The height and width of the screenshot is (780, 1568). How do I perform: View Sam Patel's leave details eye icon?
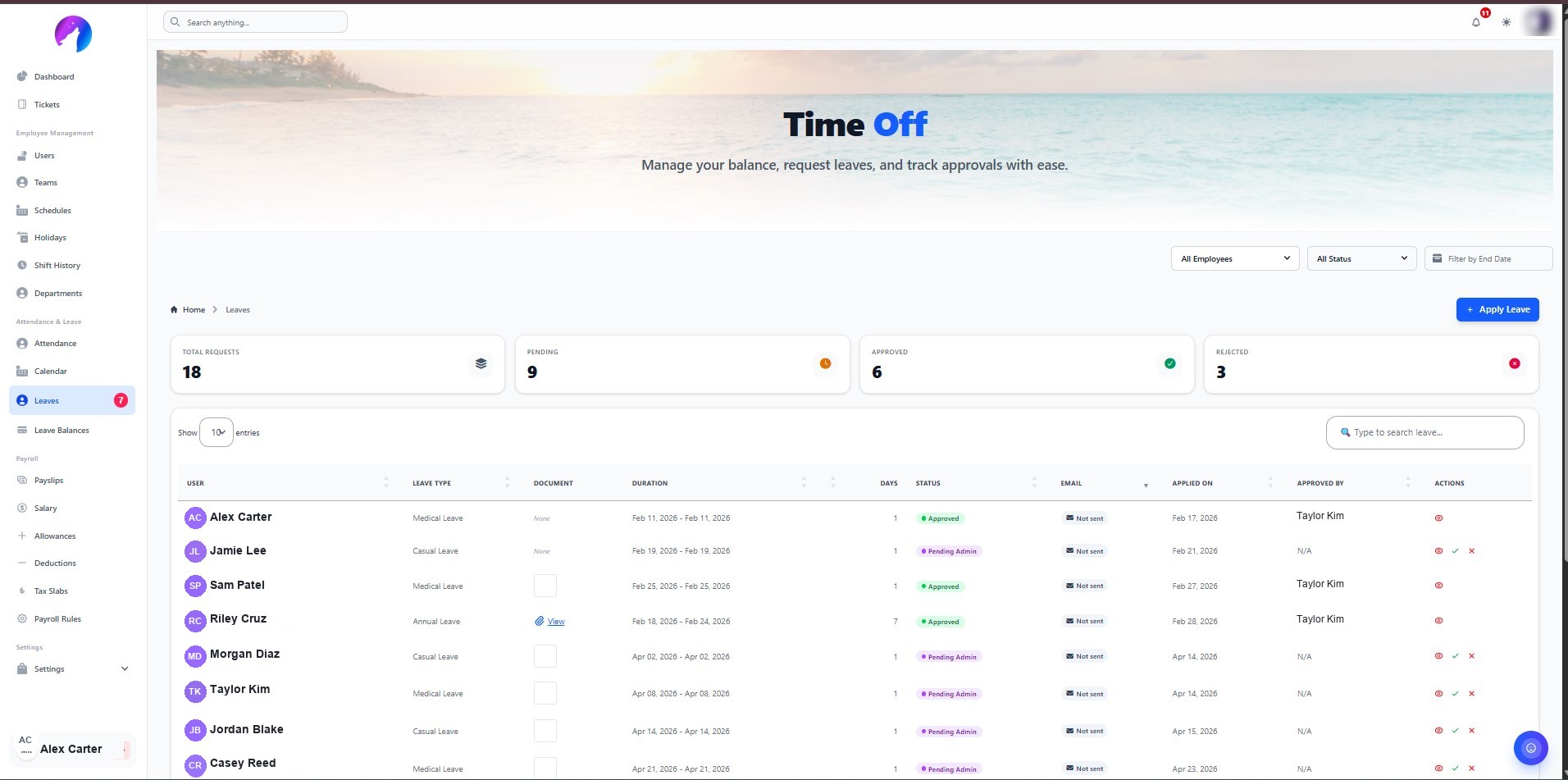tap(1438, 586)
